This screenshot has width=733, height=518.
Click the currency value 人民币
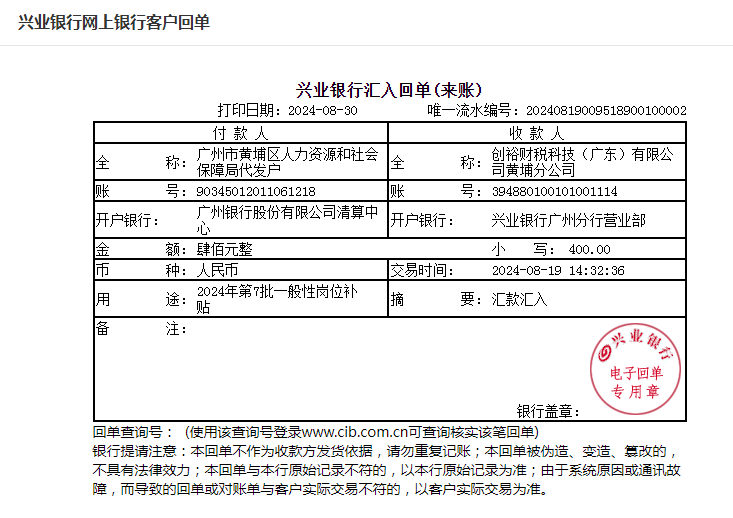click(x=217, y=270)
